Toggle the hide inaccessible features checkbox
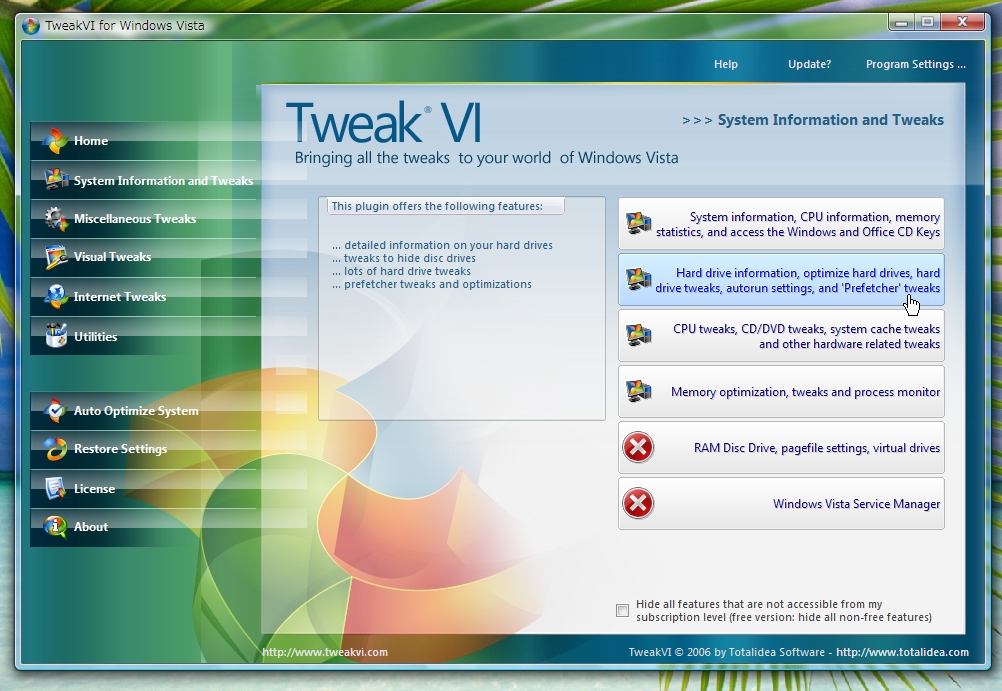The height and width of the screenshot is (691, 1002). [622, 610]
